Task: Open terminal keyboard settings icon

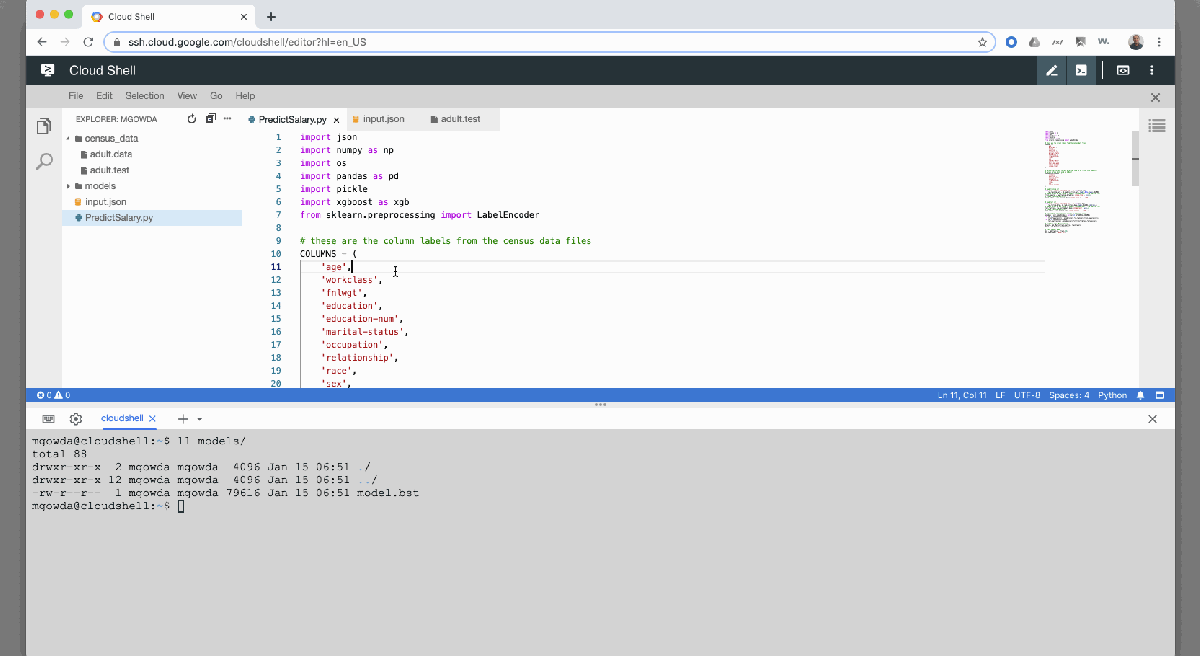Action: click(48, 419)
